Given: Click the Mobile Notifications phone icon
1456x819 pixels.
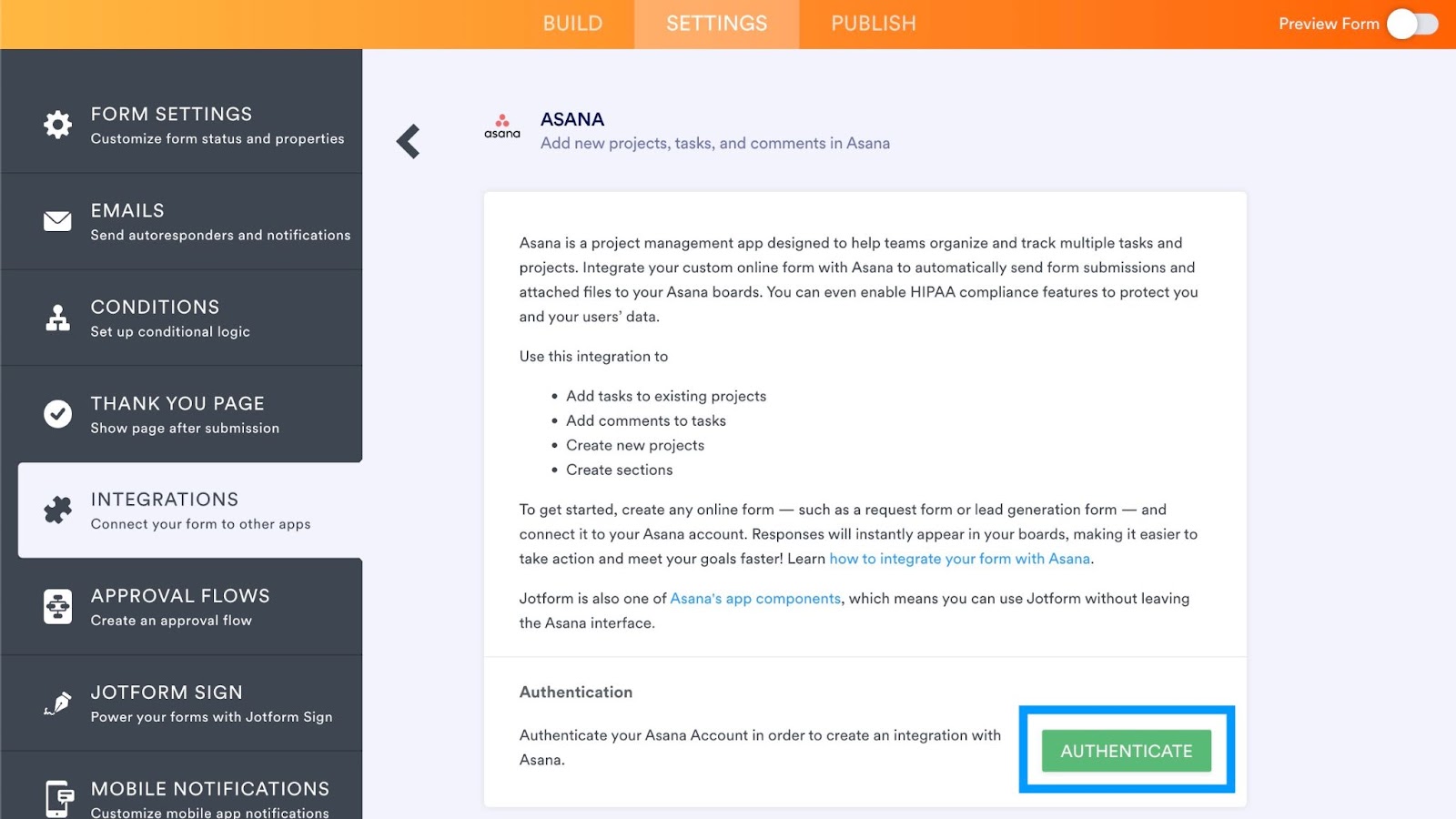Looking at the screenshot, I should pyautogui.click(x=59, y=799).
